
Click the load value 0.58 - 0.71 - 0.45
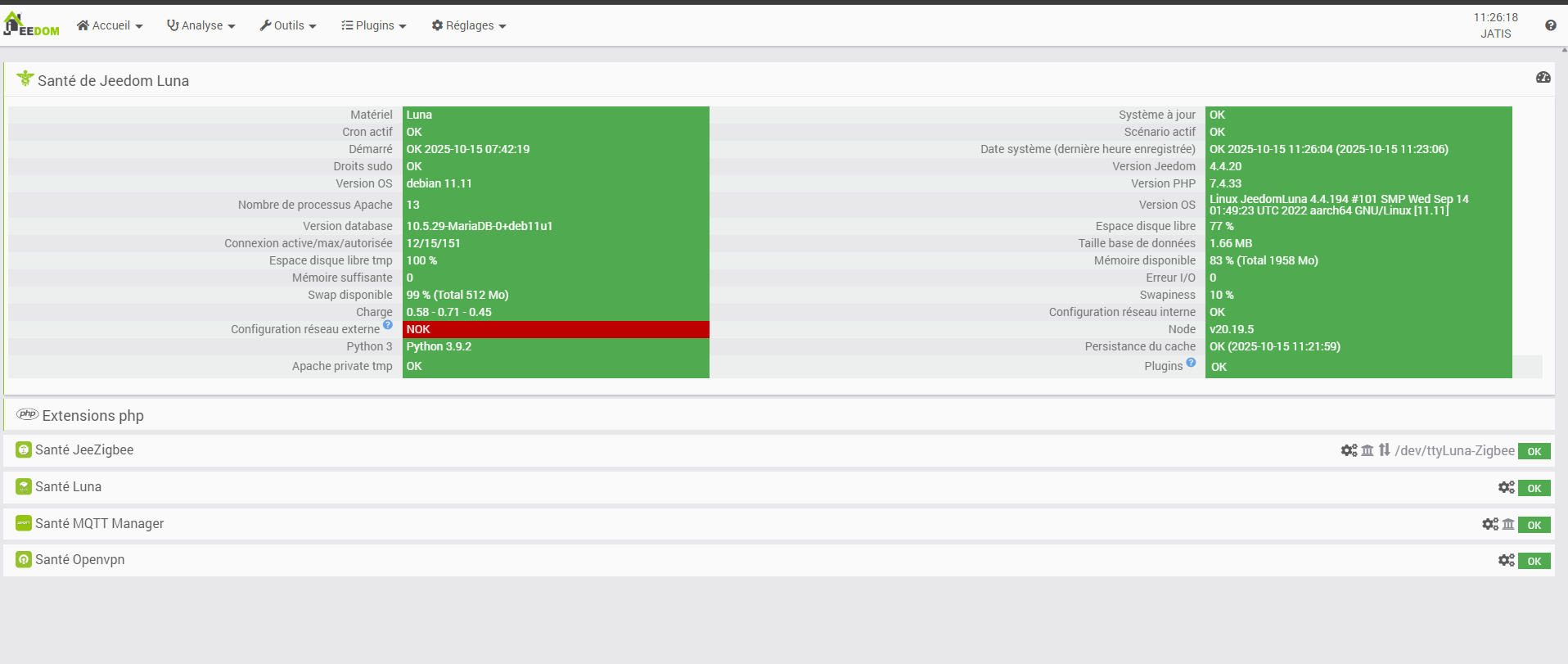pyautogui.click(x=449, y=312)
